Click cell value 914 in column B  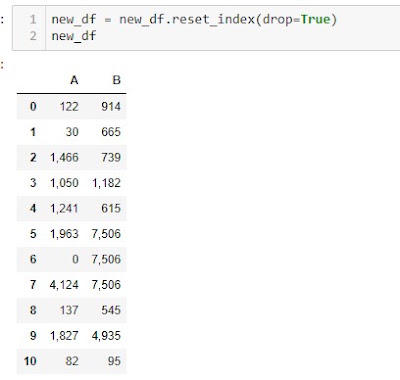click(x=111, y=106)
